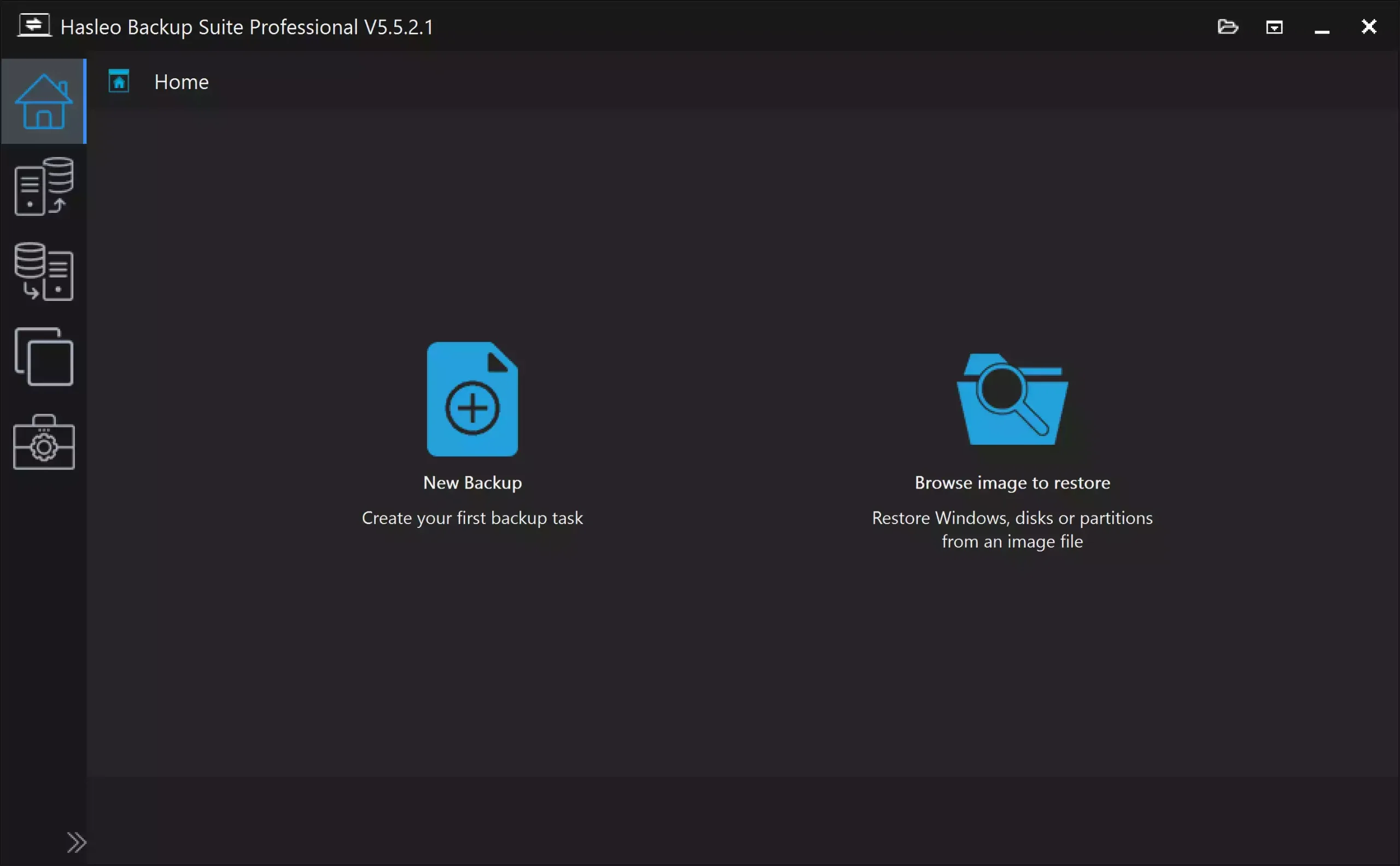Click 'Create your first backup task' text

(x=472, y=518)
